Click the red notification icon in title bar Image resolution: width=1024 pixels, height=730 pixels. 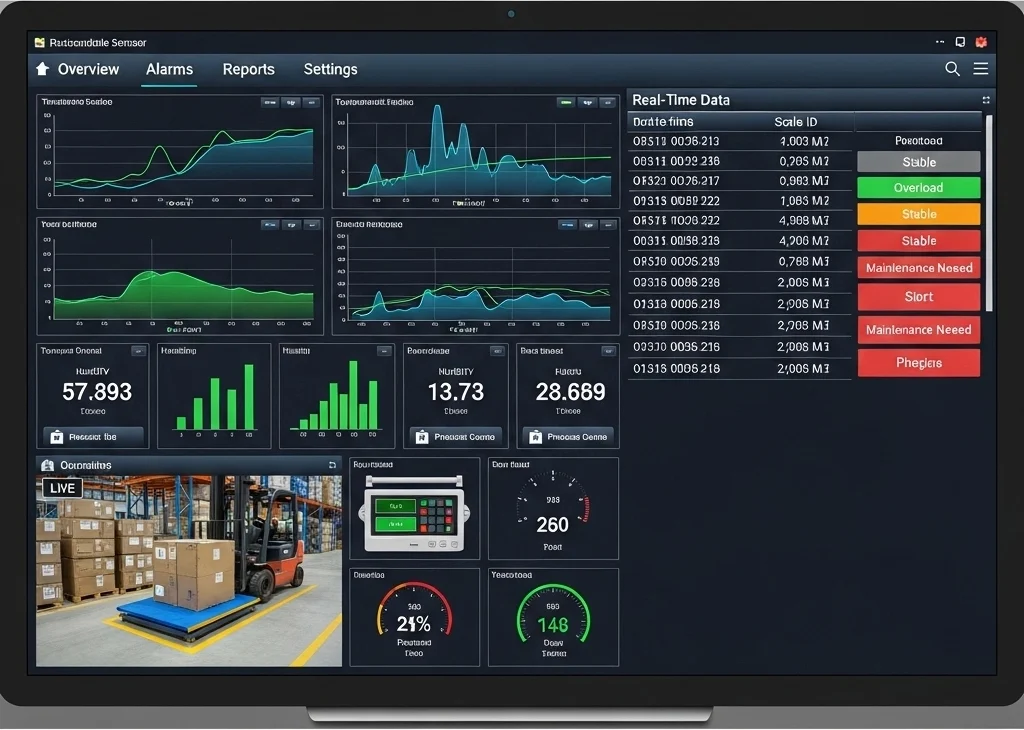[981, 42]
